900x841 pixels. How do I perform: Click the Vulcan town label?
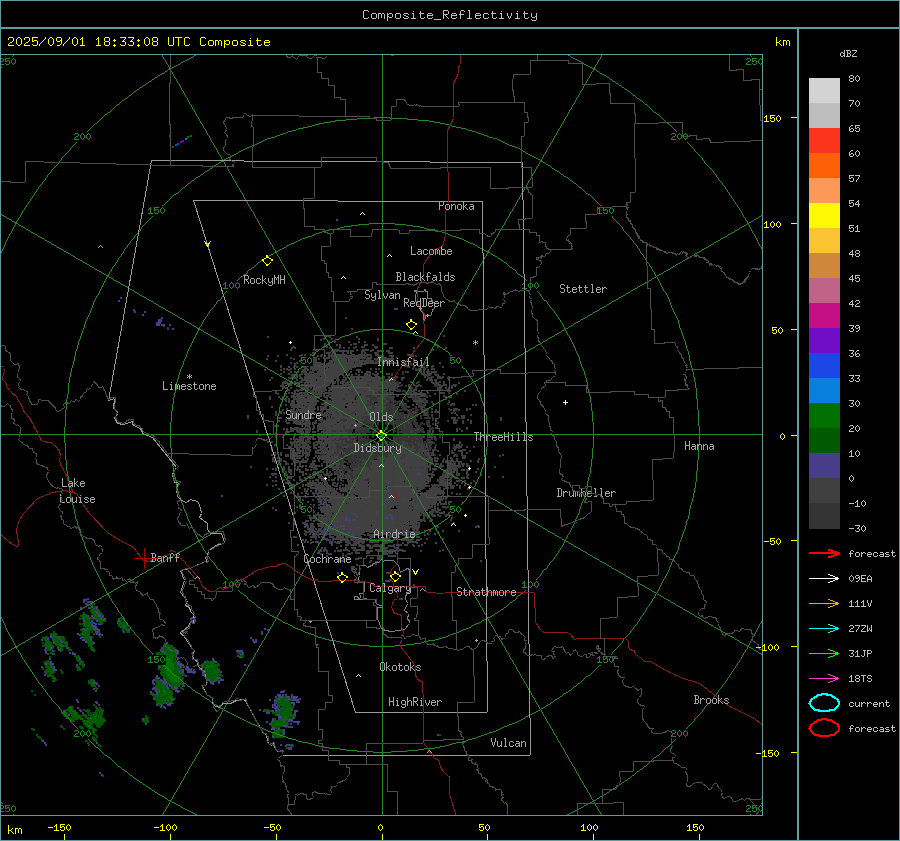(508, 743)
